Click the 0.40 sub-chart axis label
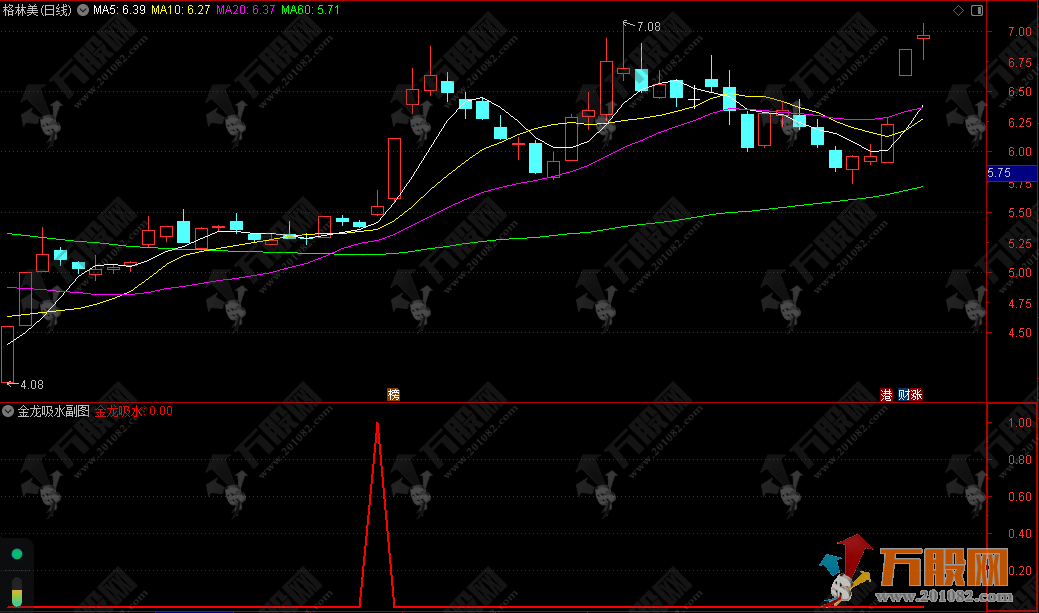 coord(1020,533)
